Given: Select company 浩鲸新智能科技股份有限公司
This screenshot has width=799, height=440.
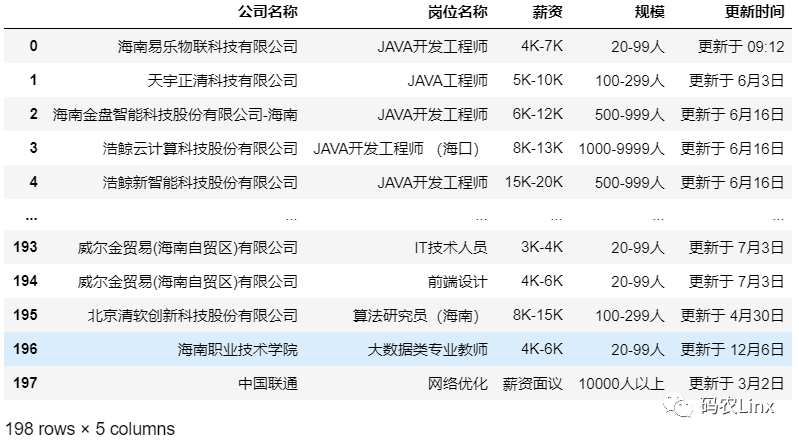Looking at the screenshot, I should click(200, 182).
